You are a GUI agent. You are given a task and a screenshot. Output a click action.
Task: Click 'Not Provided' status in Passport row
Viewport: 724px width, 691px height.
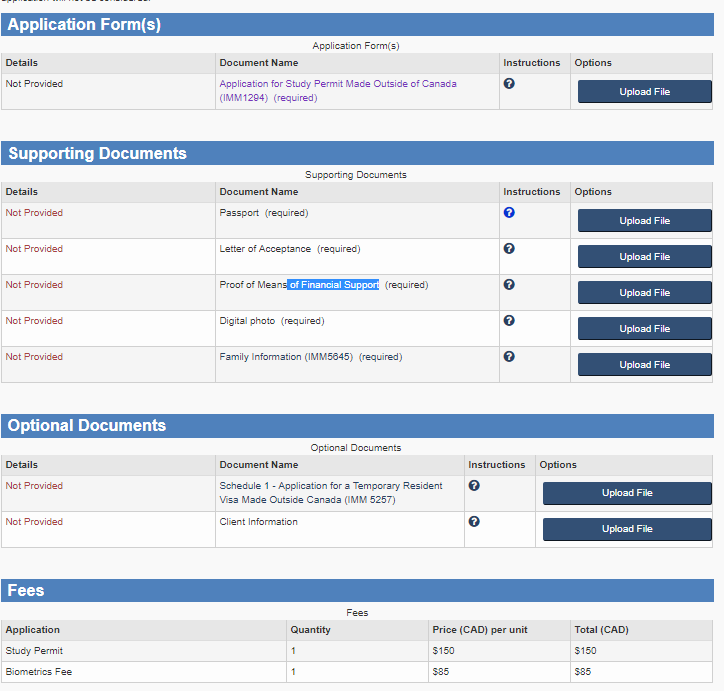pos(34,213)
